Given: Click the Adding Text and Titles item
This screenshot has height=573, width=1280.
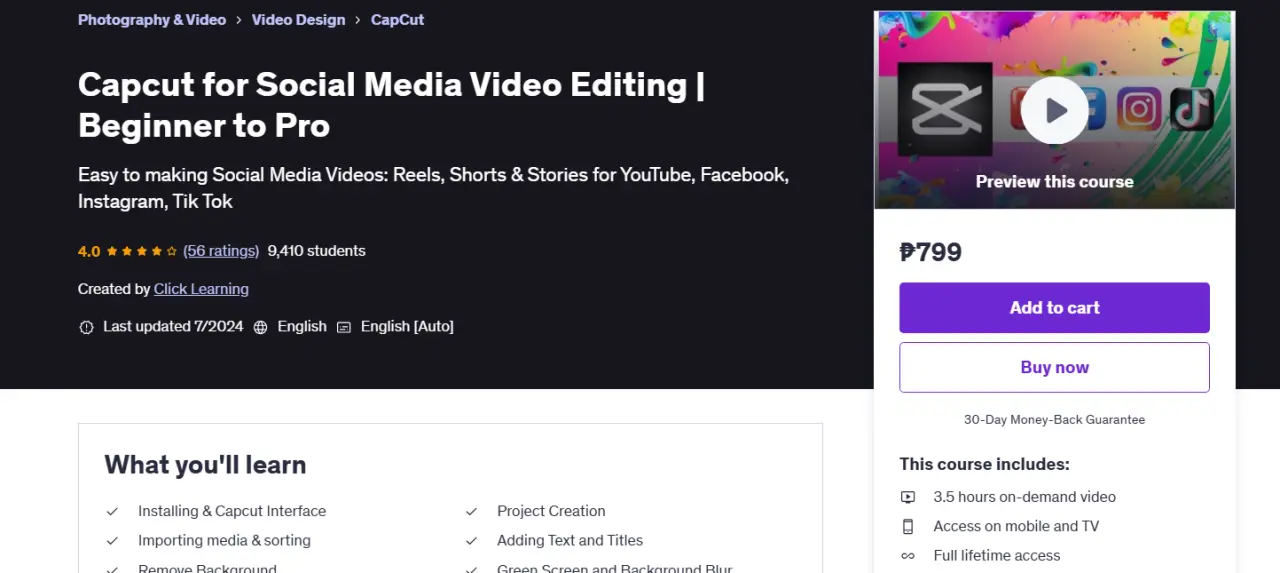Looking at the screenshot, I should point(570,541).
